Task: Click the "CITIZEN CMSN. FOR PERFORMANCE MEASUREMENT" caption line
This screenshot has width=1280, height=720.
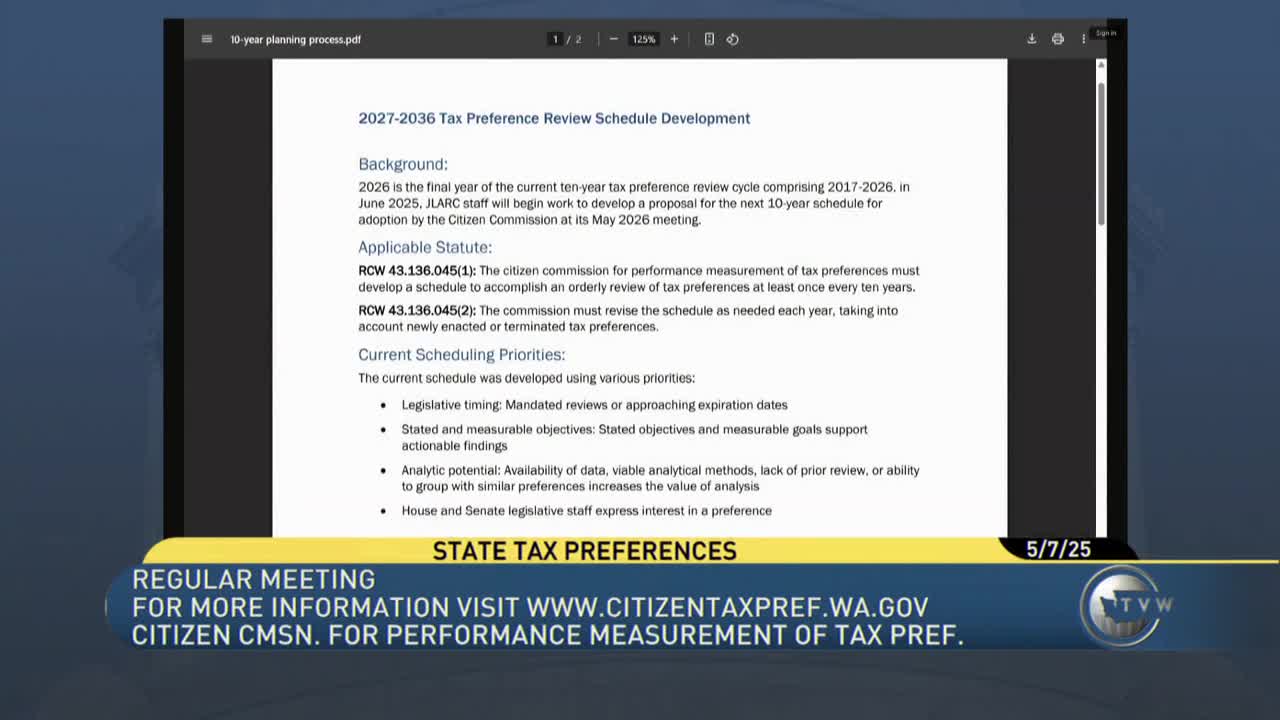Action: tap(548, 635)
